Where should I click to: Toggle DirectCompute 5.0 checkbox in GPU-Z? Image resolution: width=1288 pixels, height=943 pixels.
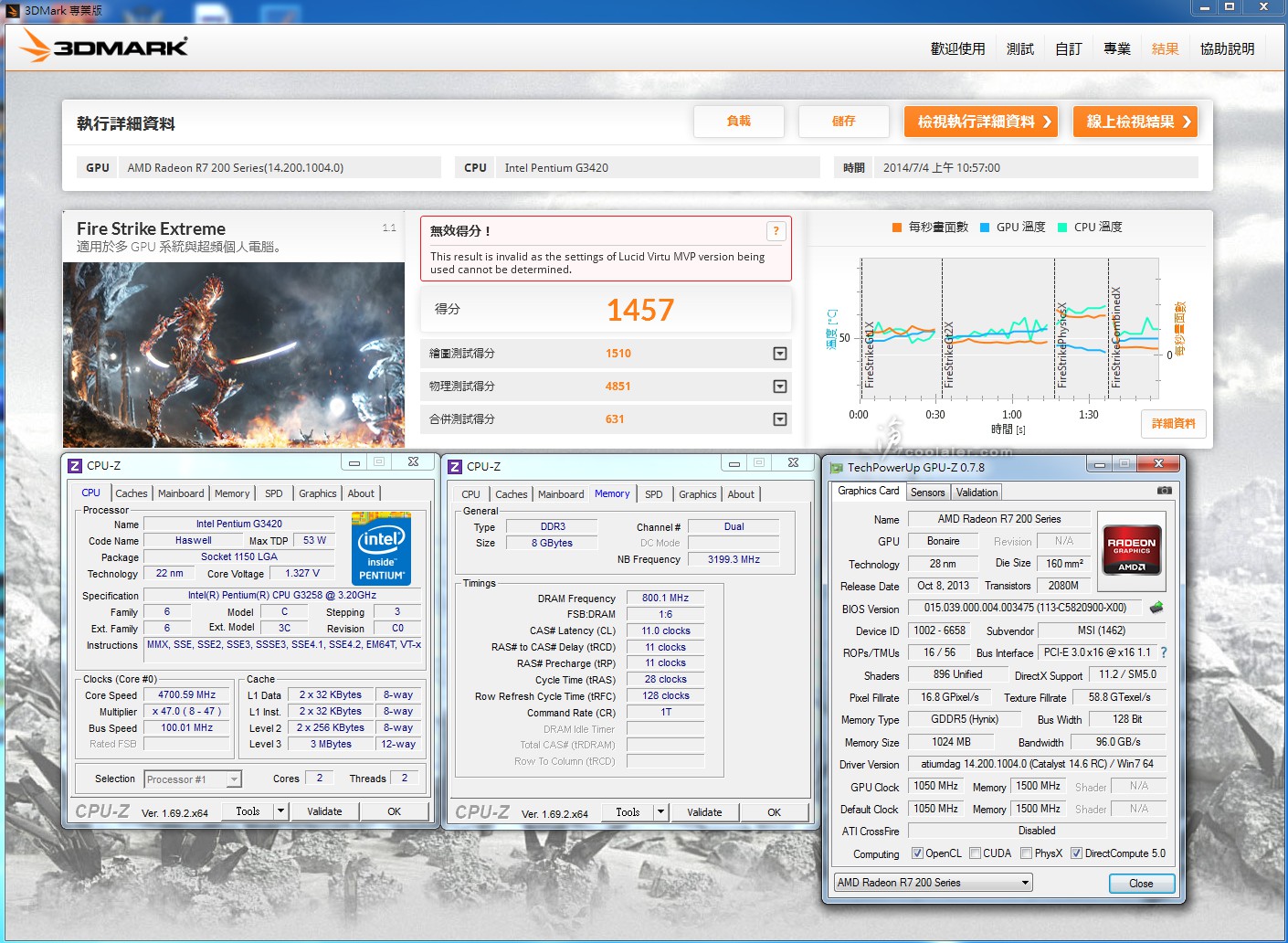coord(1076,853)
